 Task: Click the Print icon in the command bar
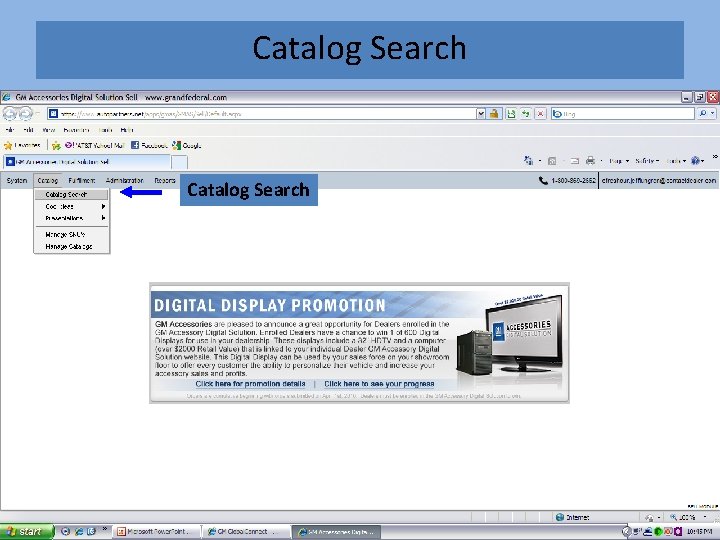pyautogui.click(x=591, y=161)
